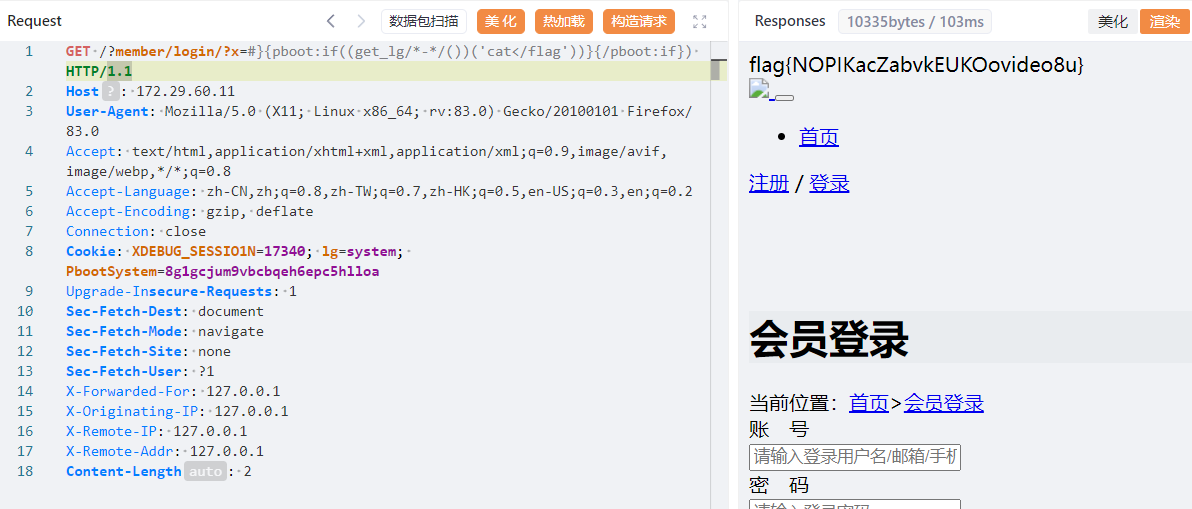Click the next request right arrow
Screen dimensions: 1192x509
tap(360, 21)
